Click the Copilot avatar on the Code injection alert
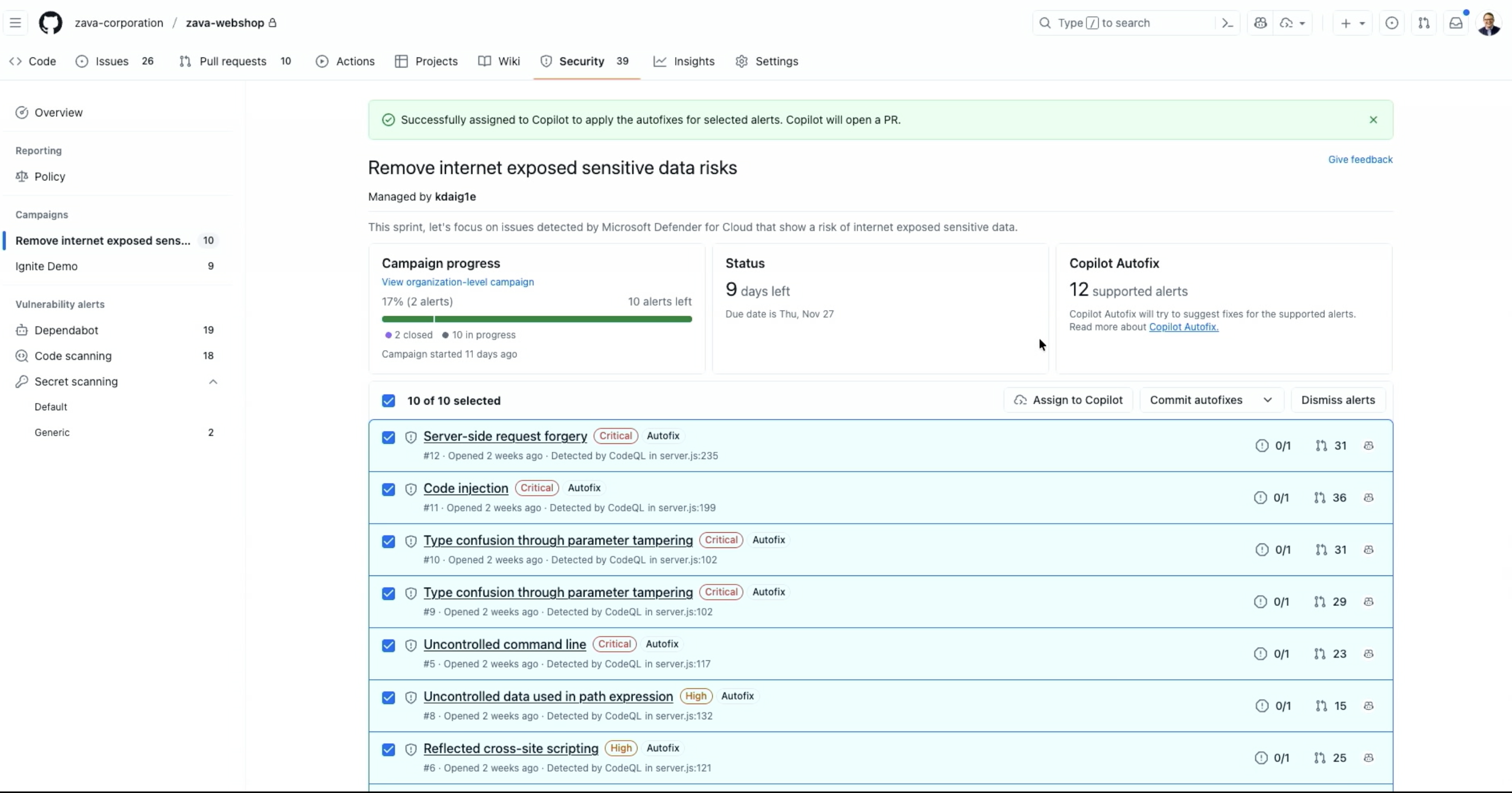Image resolution: width=1512 pixels, height=793 pixels. click(1369, 497)
